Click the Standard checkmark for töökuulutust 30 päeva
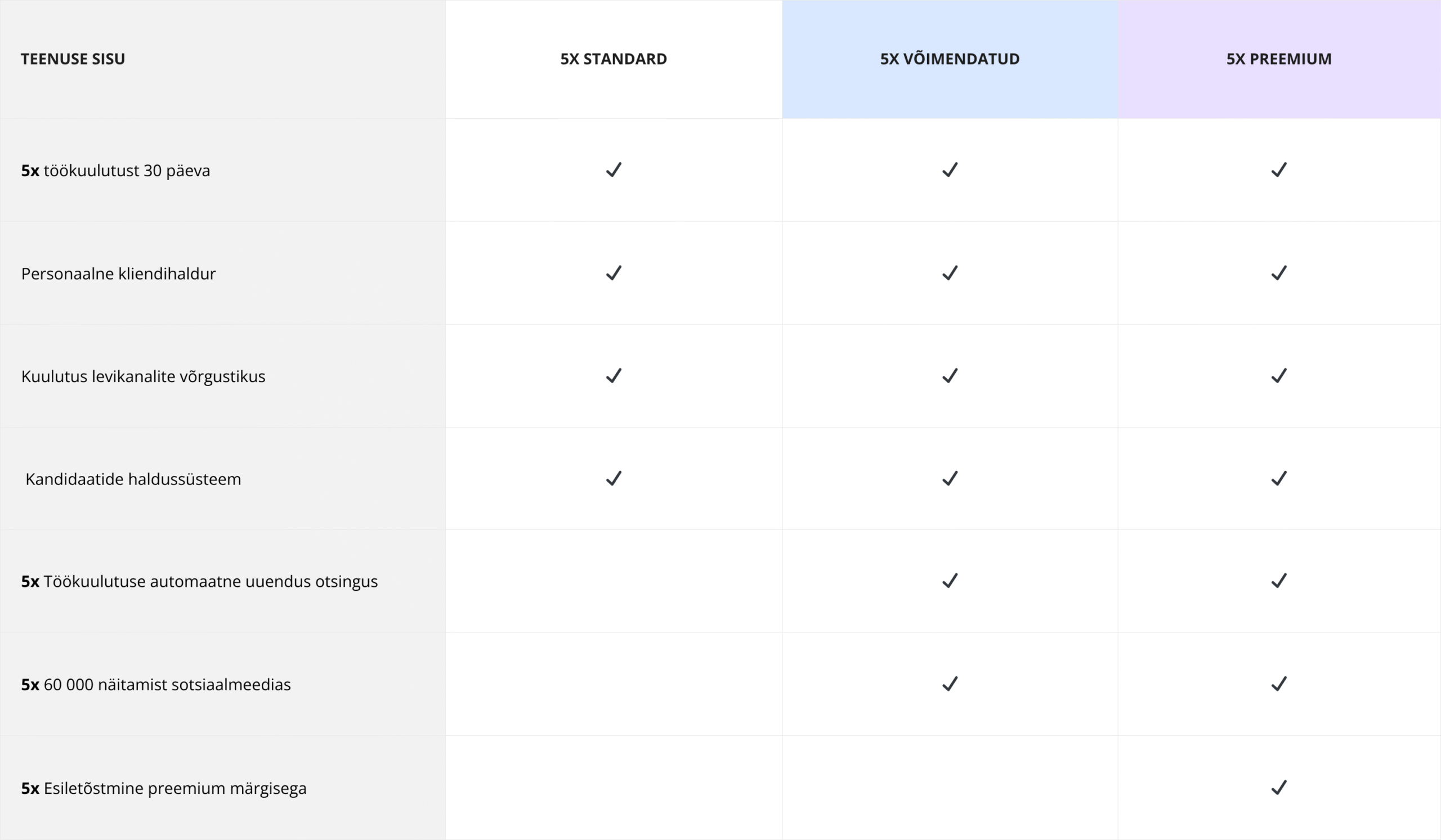This screenshot has width=1441, height=840. point(614,170)
